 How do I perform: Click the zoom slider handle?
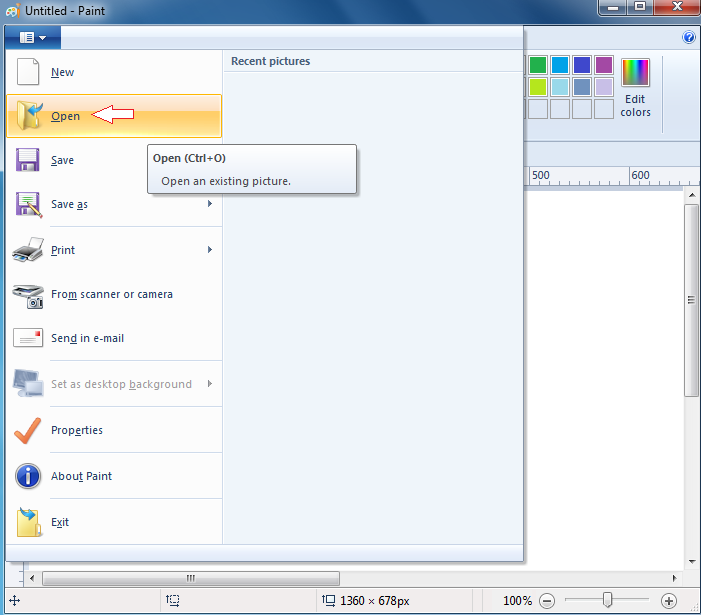pos(607,600)
